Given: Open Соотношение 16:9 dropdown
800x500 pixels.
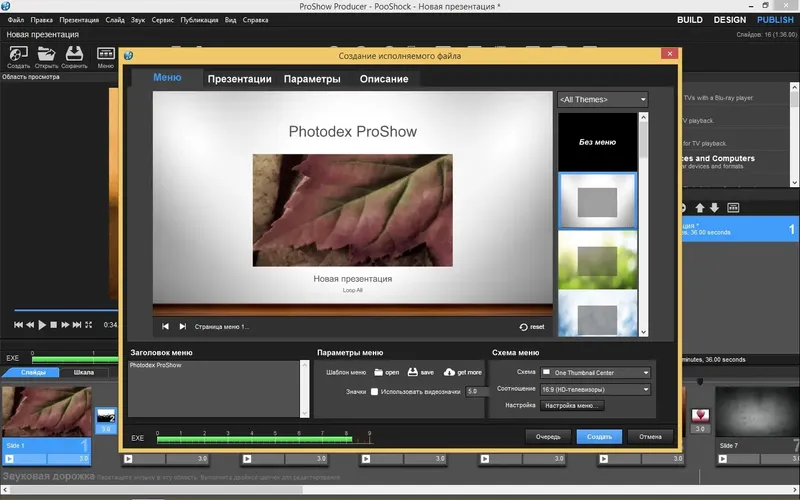Looking at the screenshot, I should tap(595, 389).
